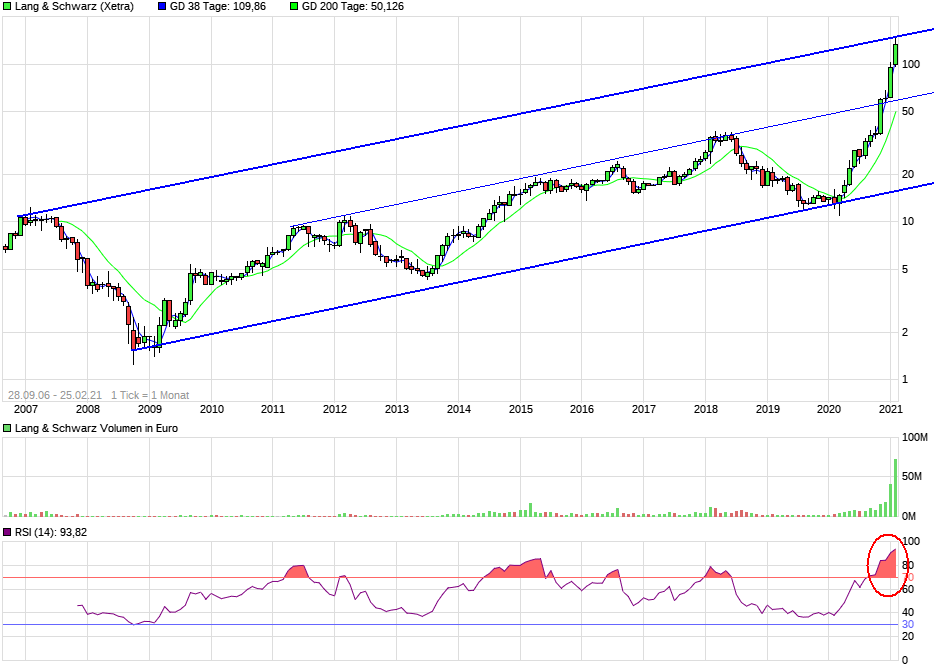Click the 2008 year label on the time axis
The width and height of the screenshot is (934, 668).
[88, 409]
